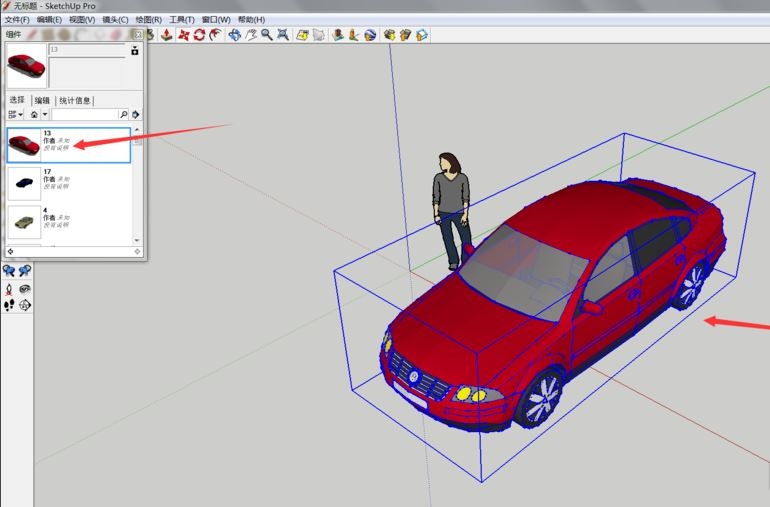This screenshot has width=770, height=507.
Task: Activate the Orbit camera tool
Action: tap(235, 35)
